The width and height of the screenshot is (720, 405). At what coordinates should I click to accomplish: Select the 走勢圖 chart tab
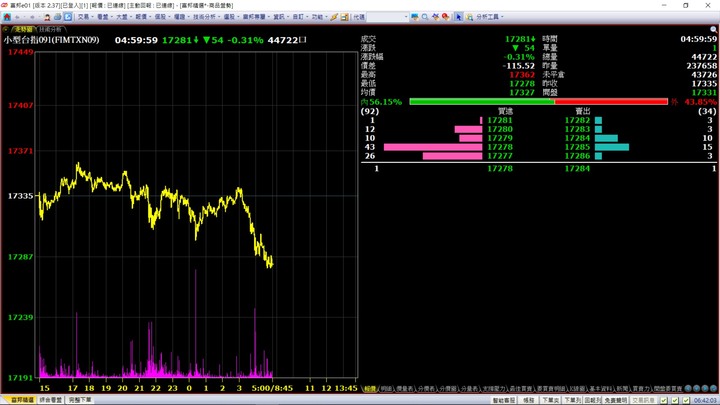22,29
